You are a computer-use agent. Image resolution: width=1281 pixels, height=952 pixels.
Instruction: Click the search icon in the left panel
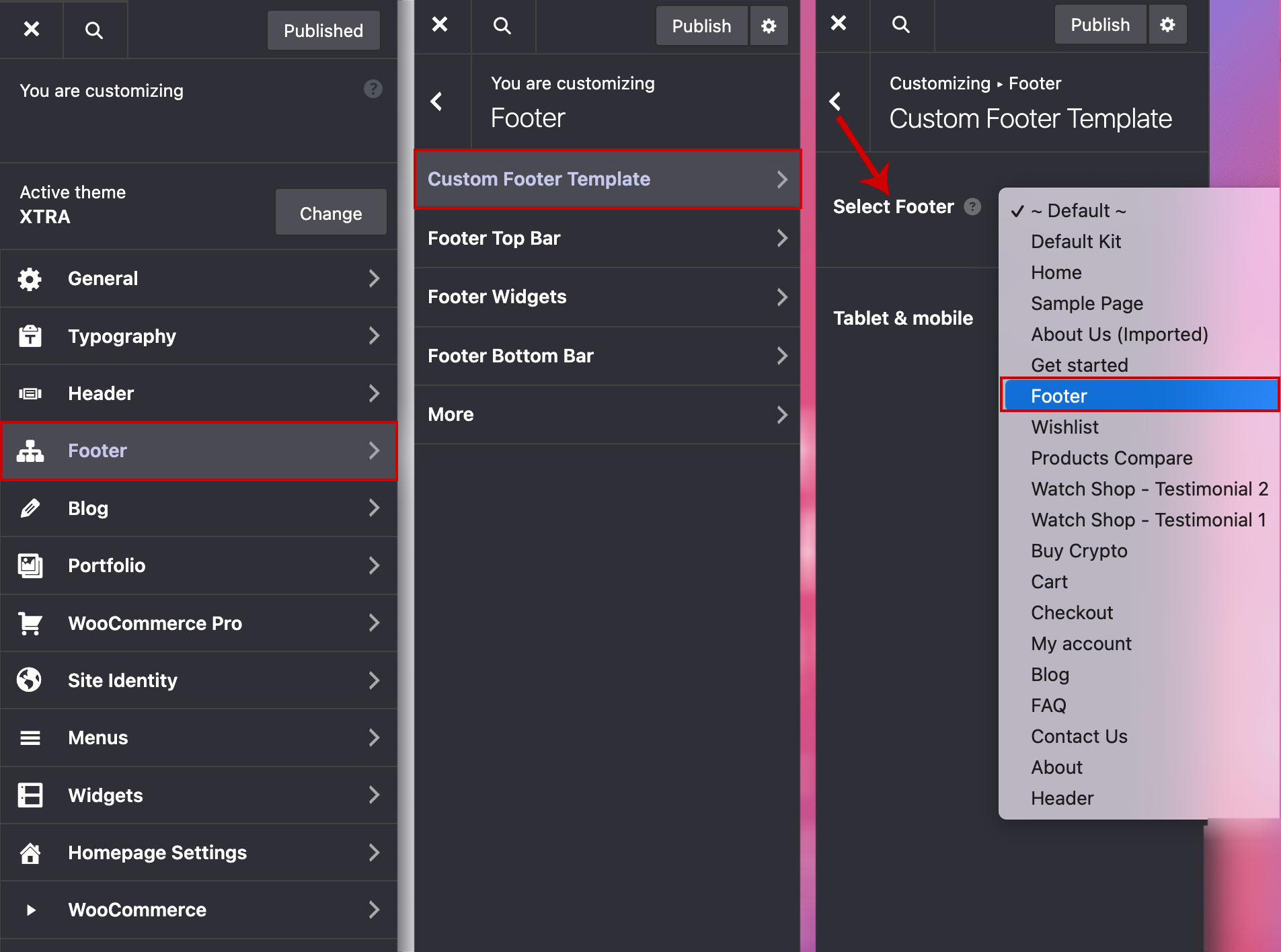(94, 30)
